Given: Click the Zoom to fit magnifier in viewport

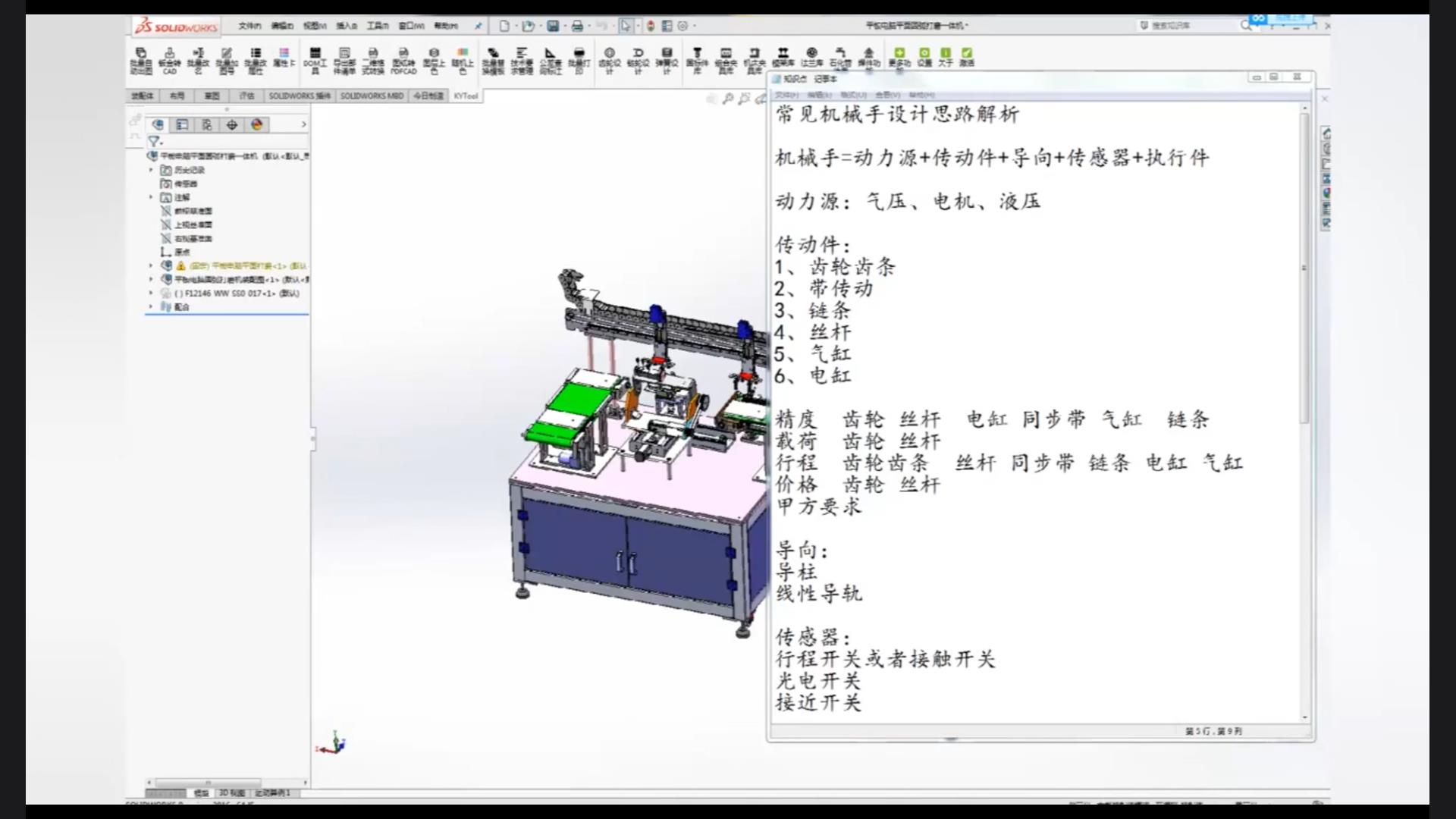Looking at the screenshot, I should click(x=728, y=99).
